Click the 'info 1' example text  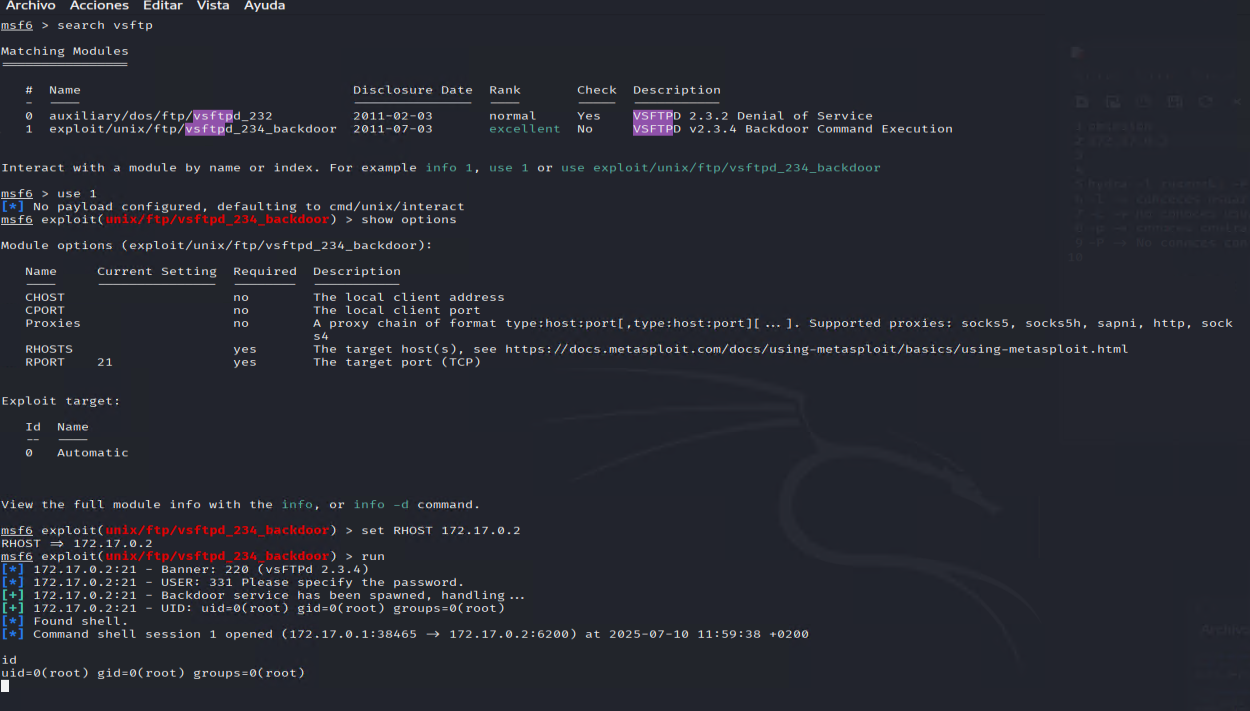click(449, 167)
